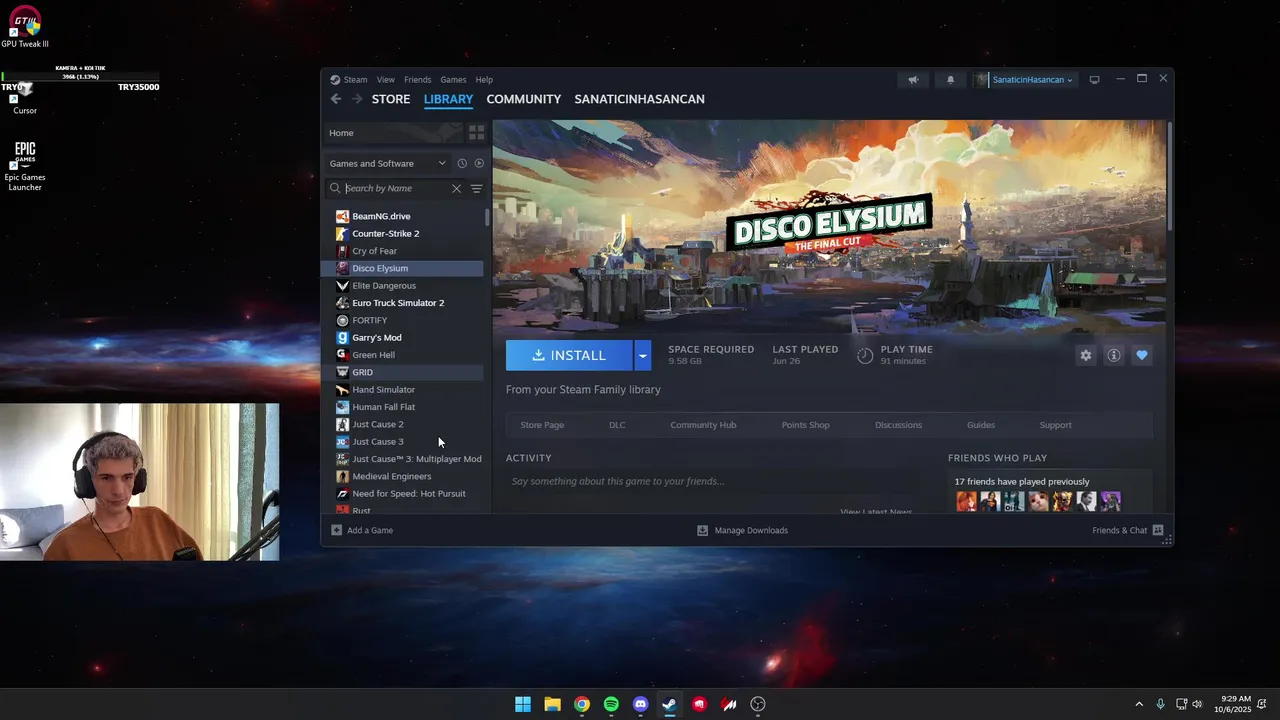Screen dimensions: 1280x720
Task: Open the Steam notifications bell
Action: 950,80
